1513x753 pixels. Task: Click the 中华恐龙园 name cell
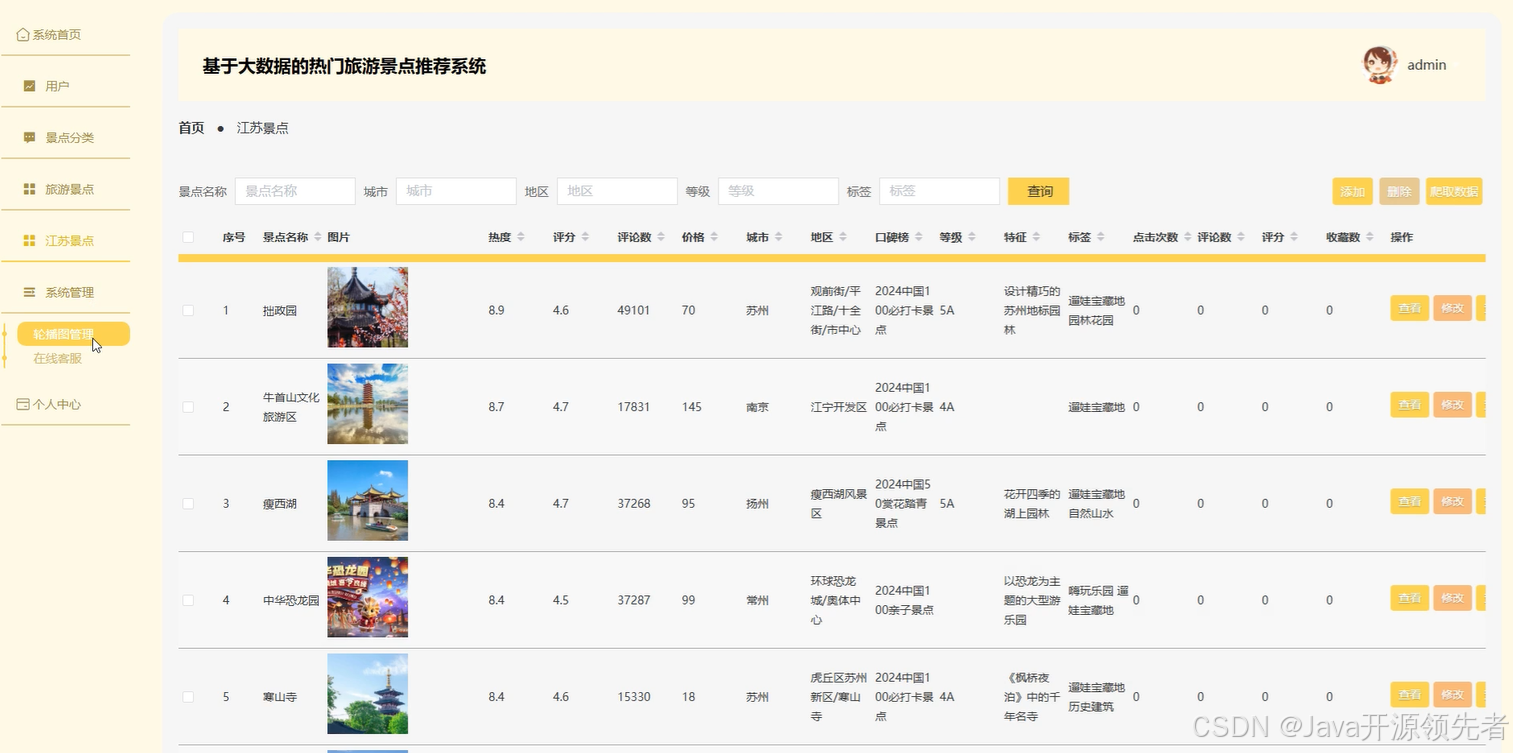point(291,601)
